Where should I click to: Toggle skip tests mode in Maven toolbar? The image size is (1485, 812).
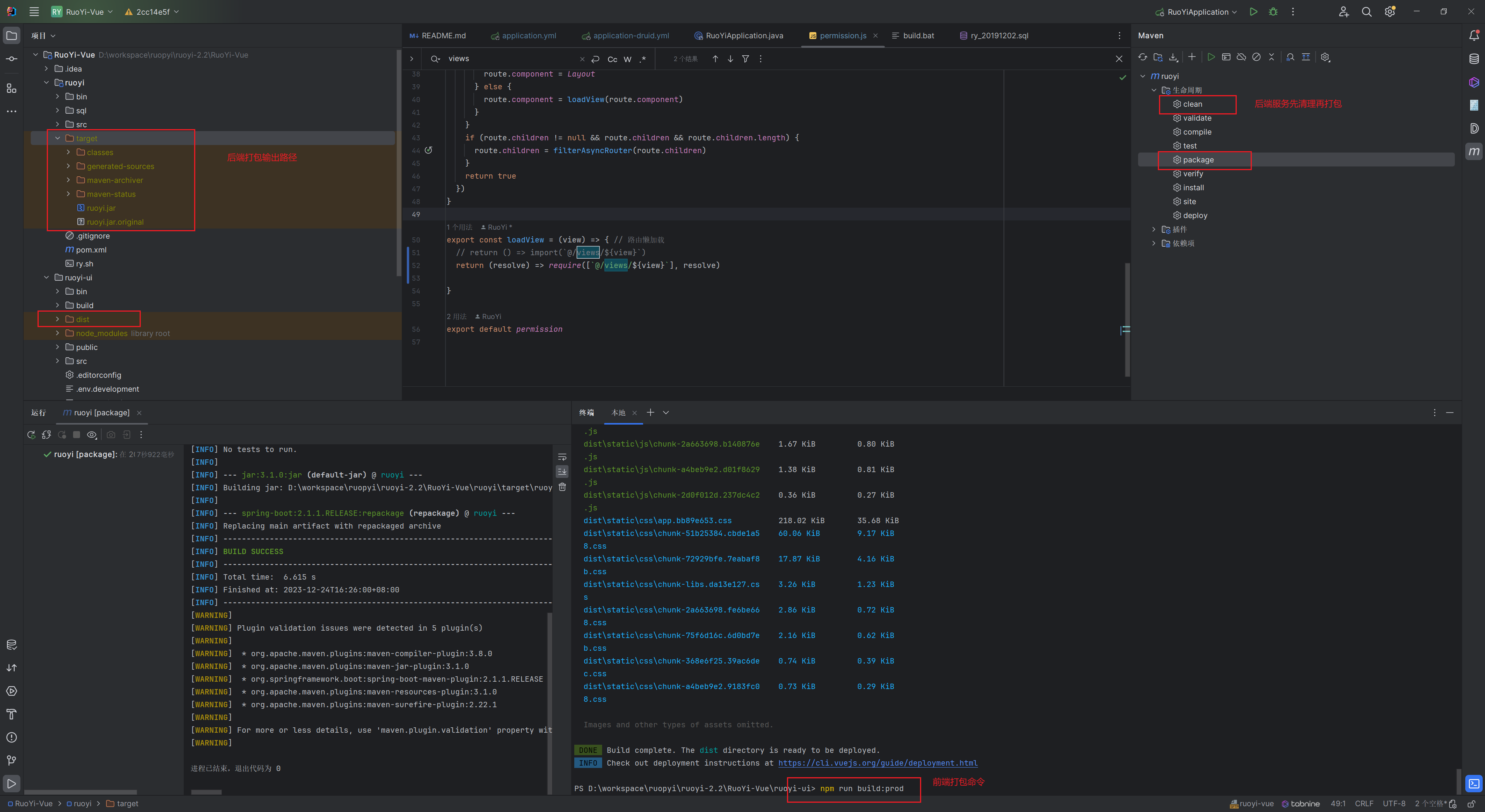1256,57
